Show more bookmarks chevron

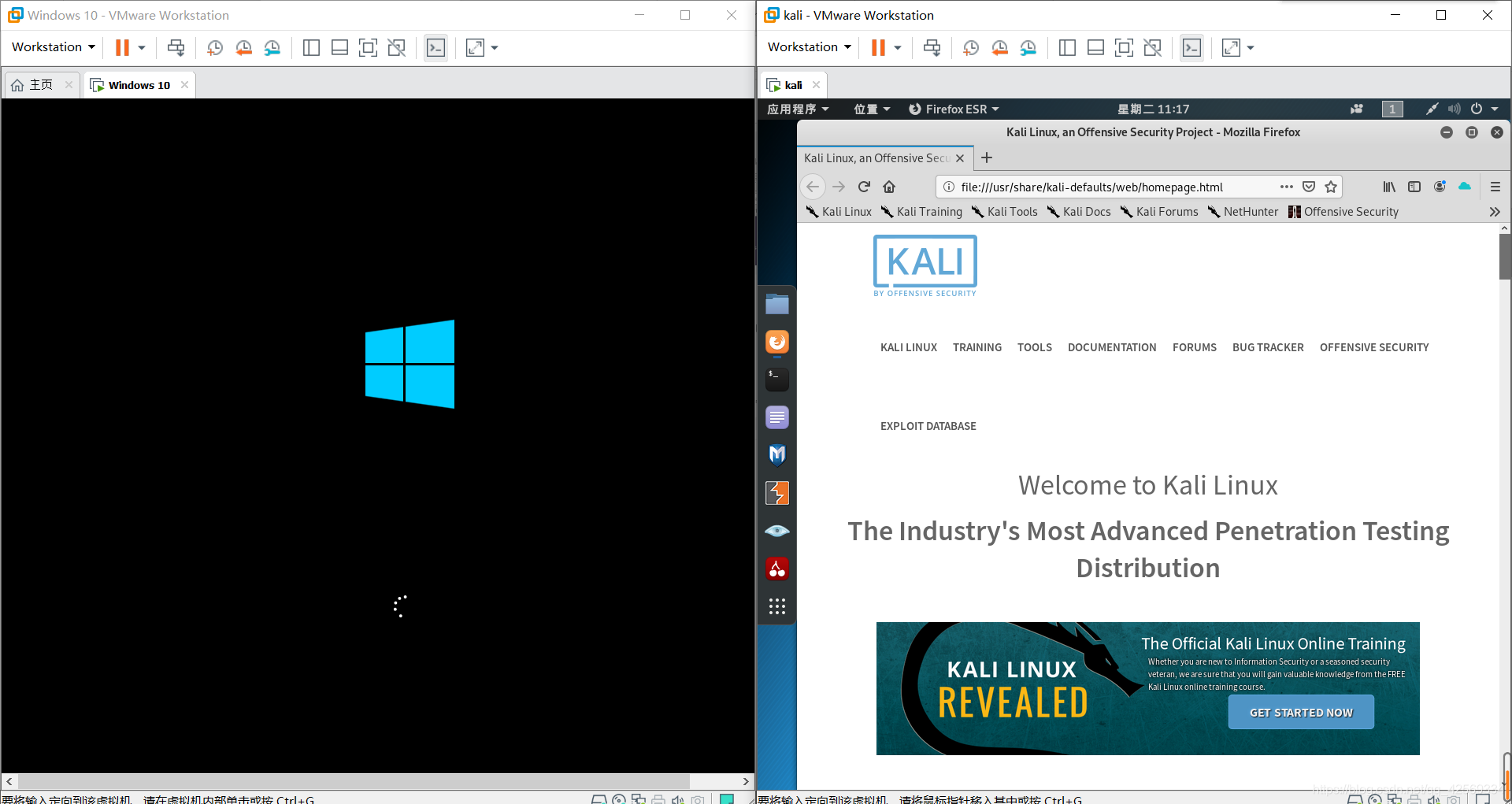pyautogui.click(x=1495, y=211)
